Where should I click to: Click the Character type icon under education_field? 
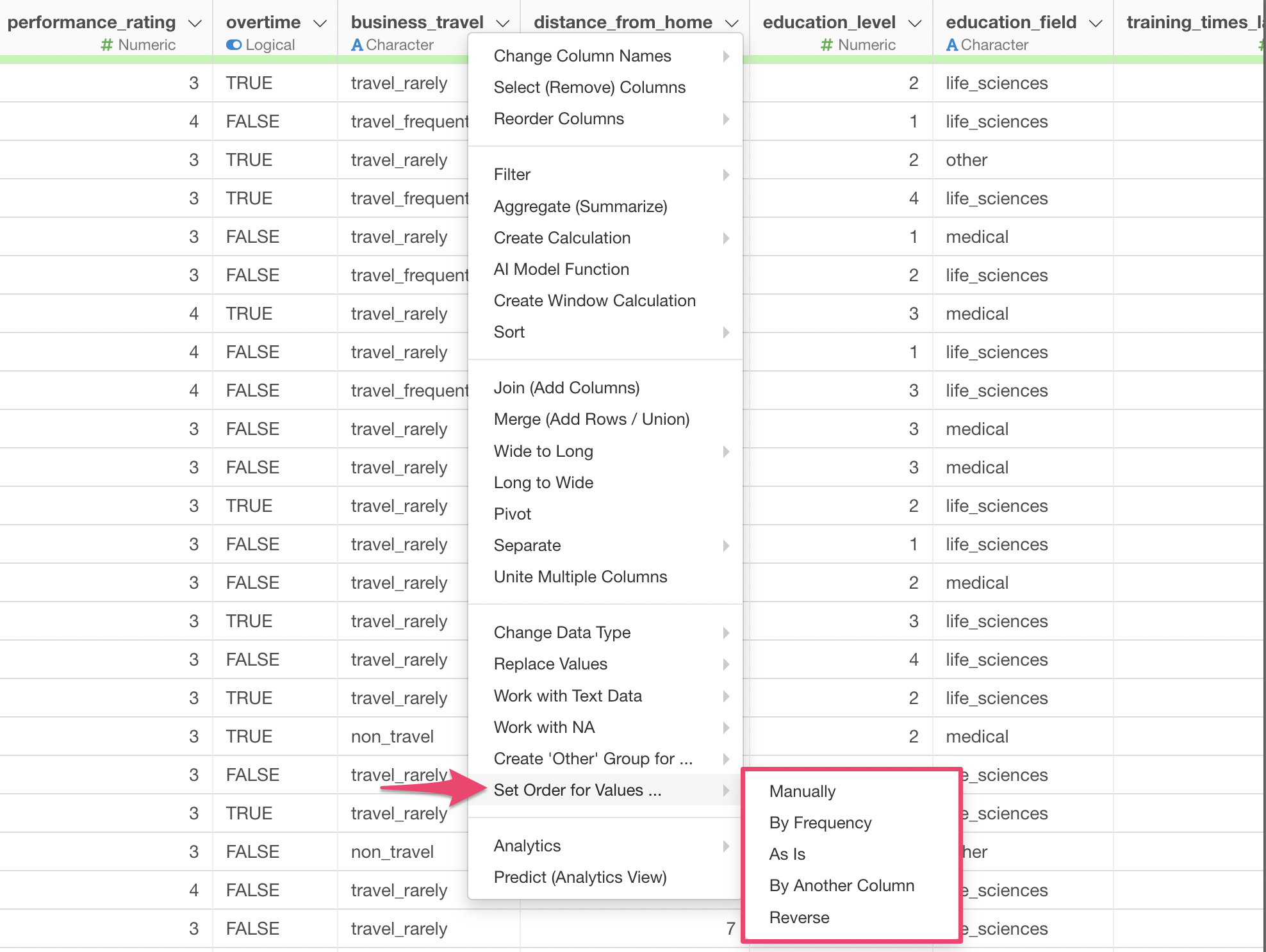952,45
